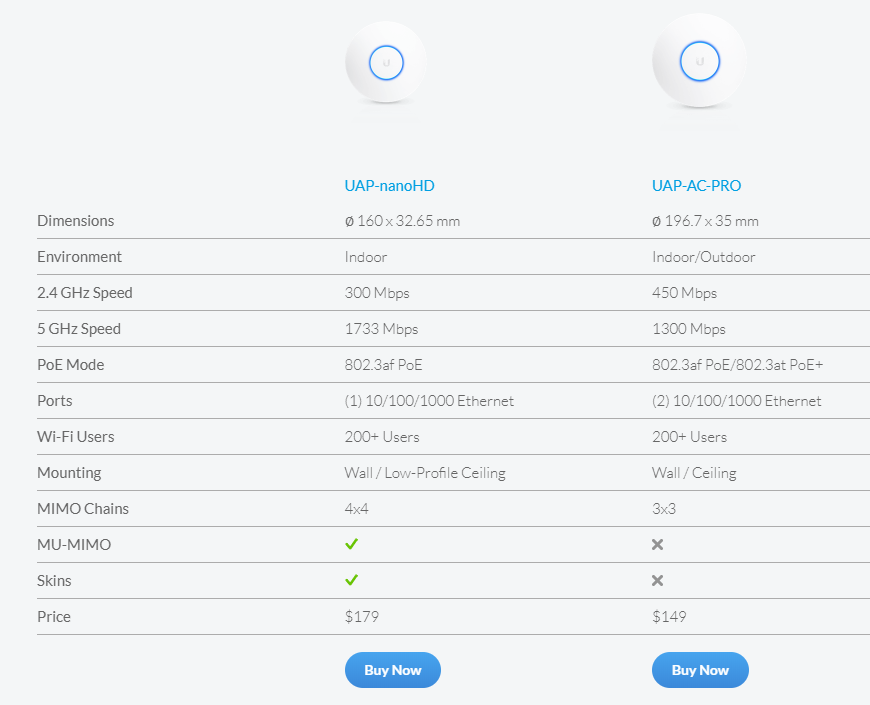
Task: Click the UAP-nanoHD product image
Action: pyautogui.click(x=385, y=63)
